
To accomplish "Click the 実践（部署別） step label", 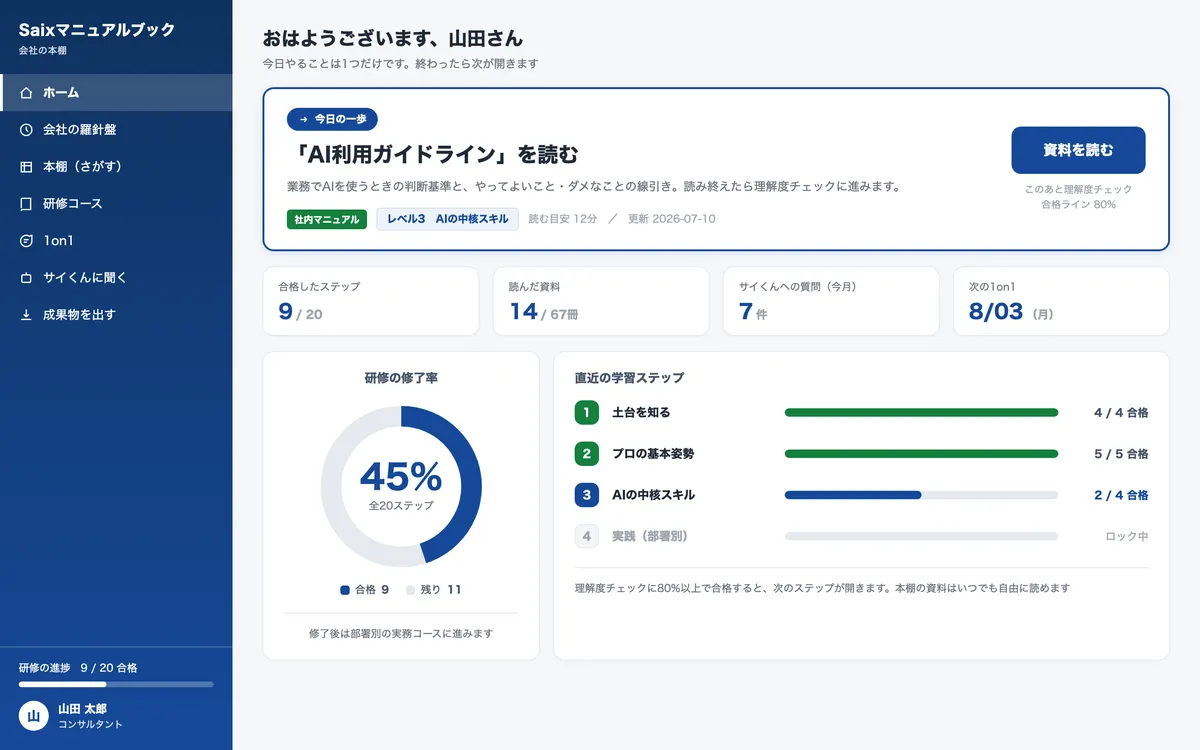I will pos(650,536).
